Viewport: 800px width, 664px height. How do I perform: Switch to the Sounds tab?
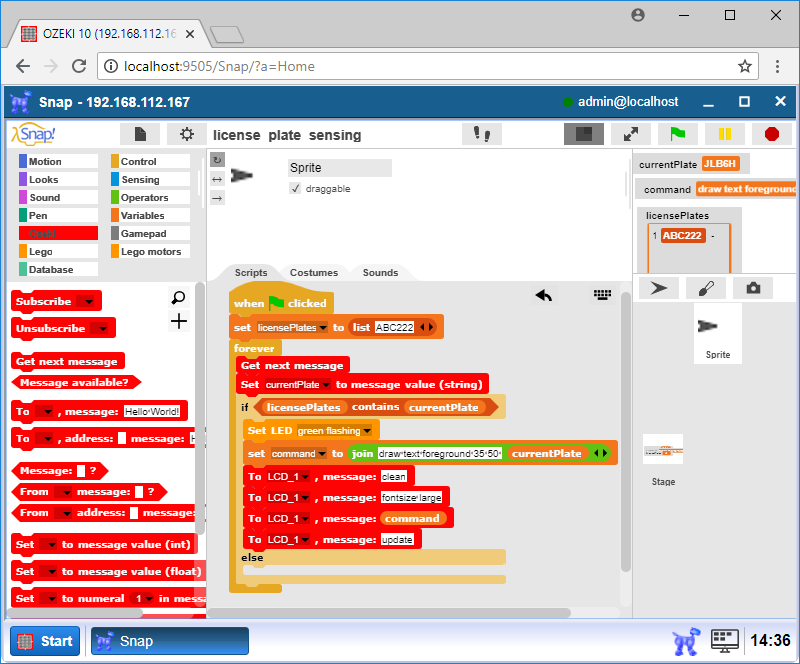[380, 273]
